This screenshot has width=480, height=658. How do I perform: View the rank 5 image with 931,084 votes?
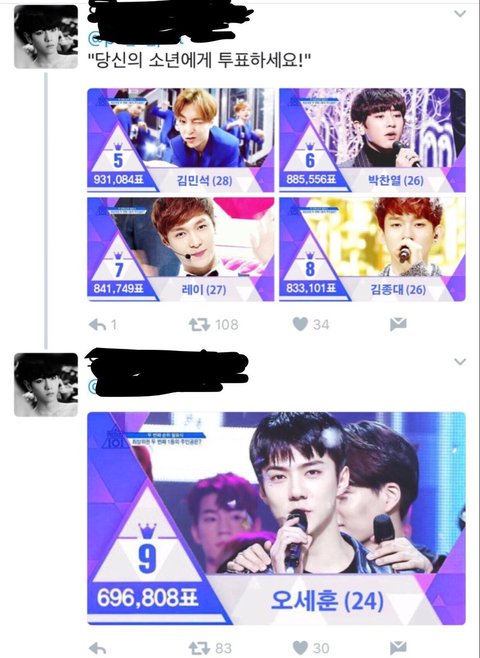tap(180, 140)
